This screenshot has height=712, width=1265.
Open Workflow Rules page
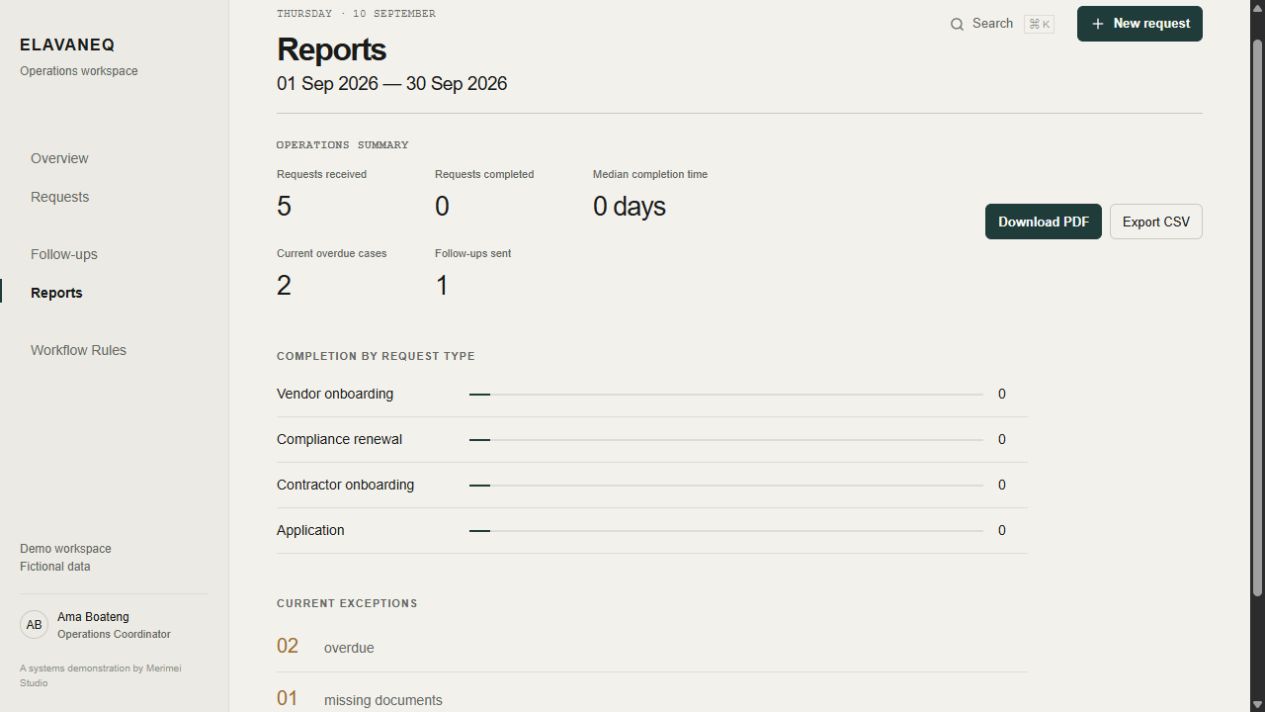pos(78,350)
